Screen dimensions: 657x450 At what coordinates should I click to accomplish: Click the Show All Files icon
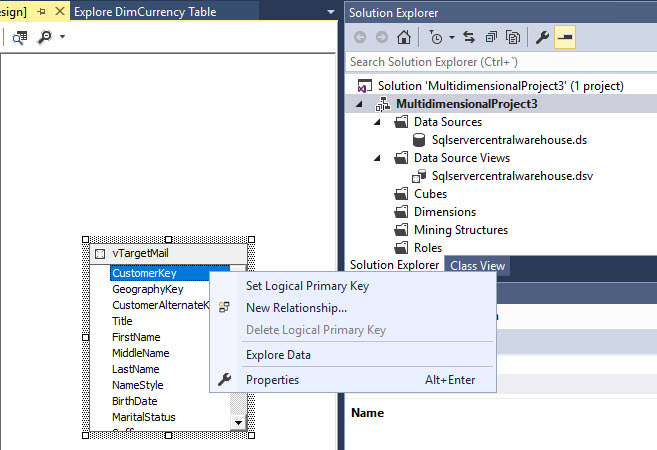[512, 37]
